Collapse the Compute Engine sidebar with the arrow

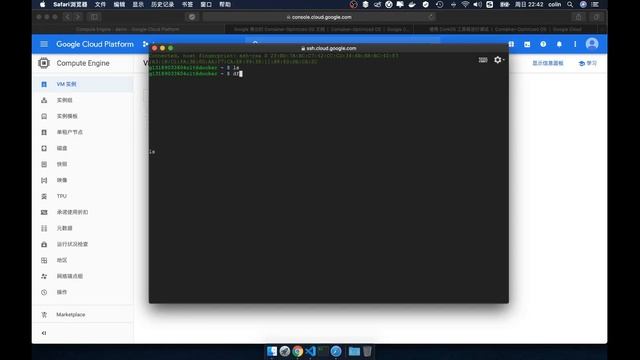(44, 333)
